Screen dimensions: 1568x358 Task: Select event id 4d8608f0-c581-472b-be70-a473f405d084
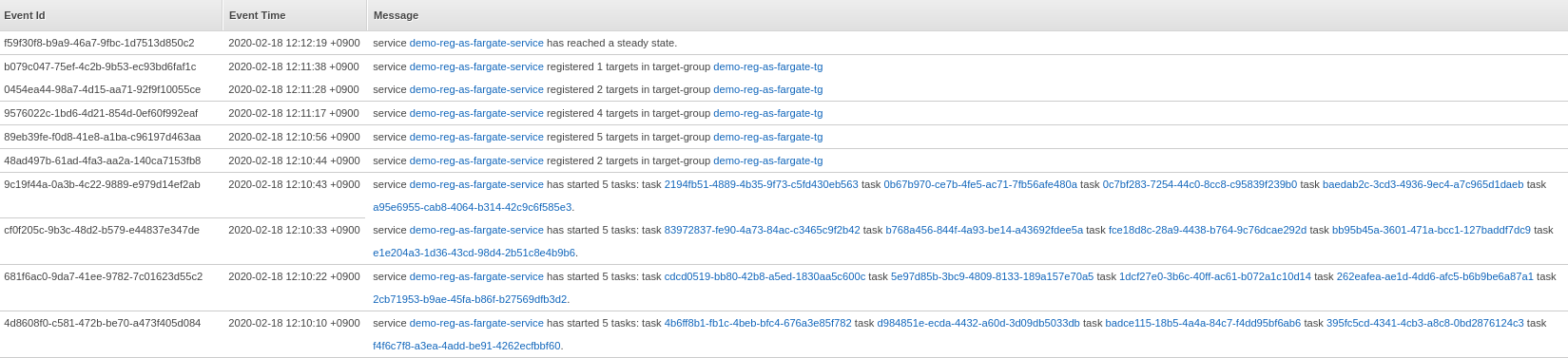click(x=102, y=323)
